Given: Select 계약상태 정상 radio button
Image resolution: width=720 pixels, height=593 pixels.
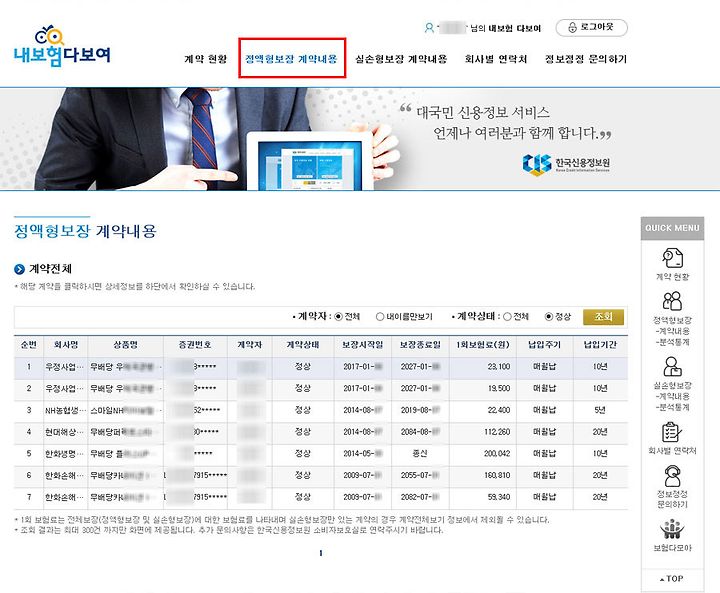Looking at the screenshot, I should (549, 316).
